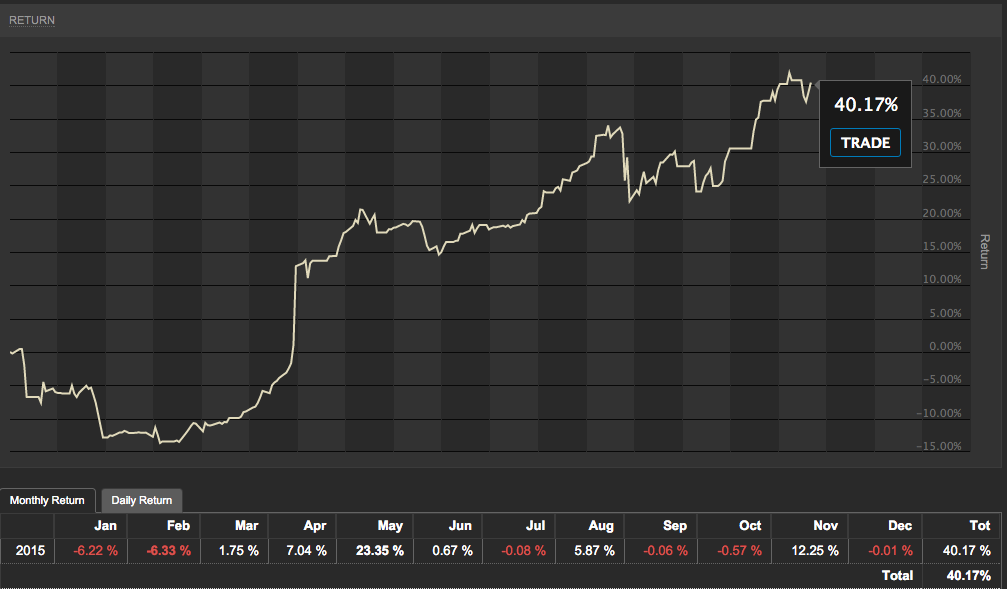Switch to the Daily Return tab
Image resolution: width=1007 pixels, height=589 pixels.
[x=141, y=500]
